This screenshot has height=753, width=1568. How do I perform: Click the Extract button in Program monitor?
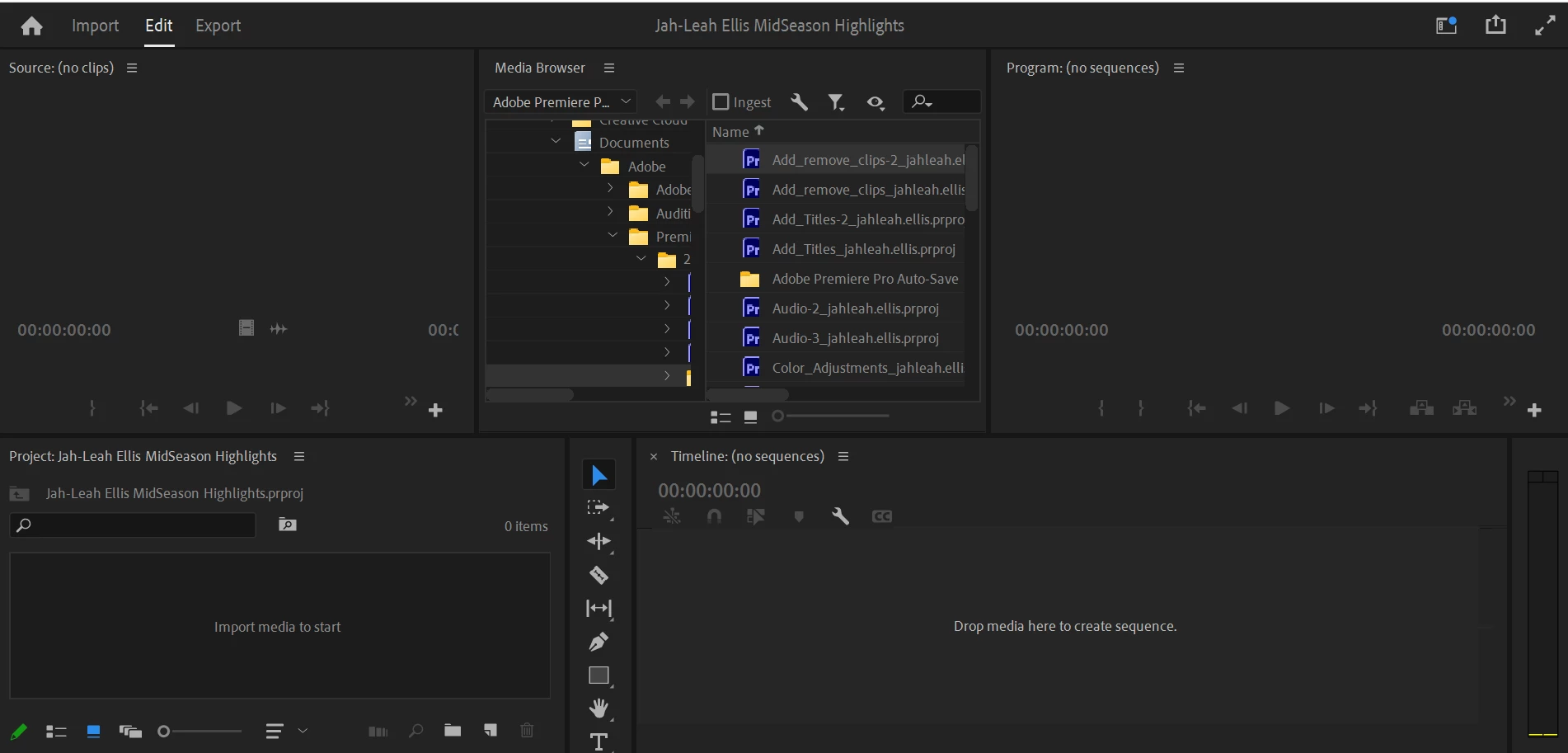pyautogui.click(x=1465, y=408)
